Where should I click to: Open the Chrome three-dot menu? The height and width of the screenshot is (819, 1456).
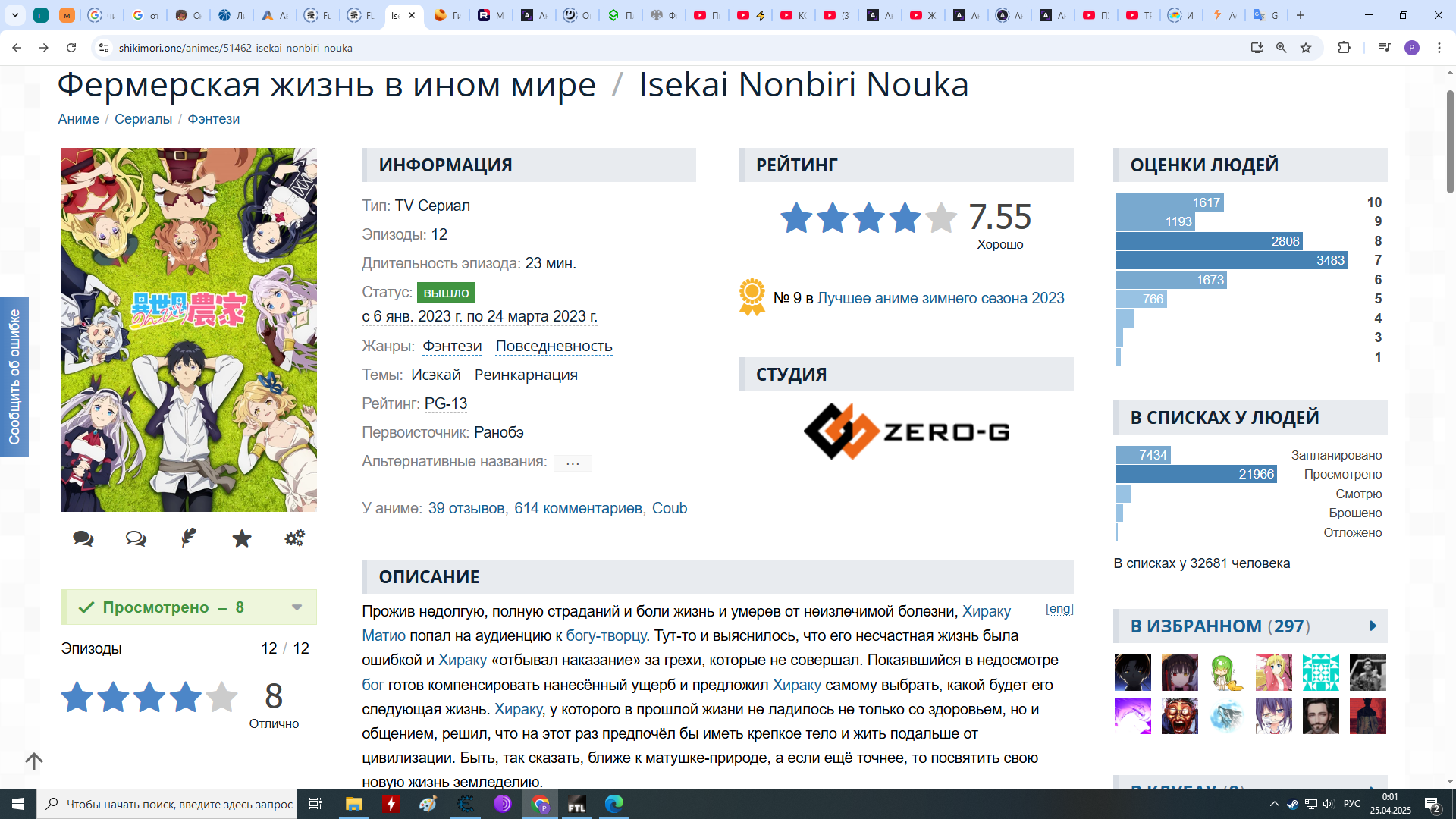tap(1439, 48)
